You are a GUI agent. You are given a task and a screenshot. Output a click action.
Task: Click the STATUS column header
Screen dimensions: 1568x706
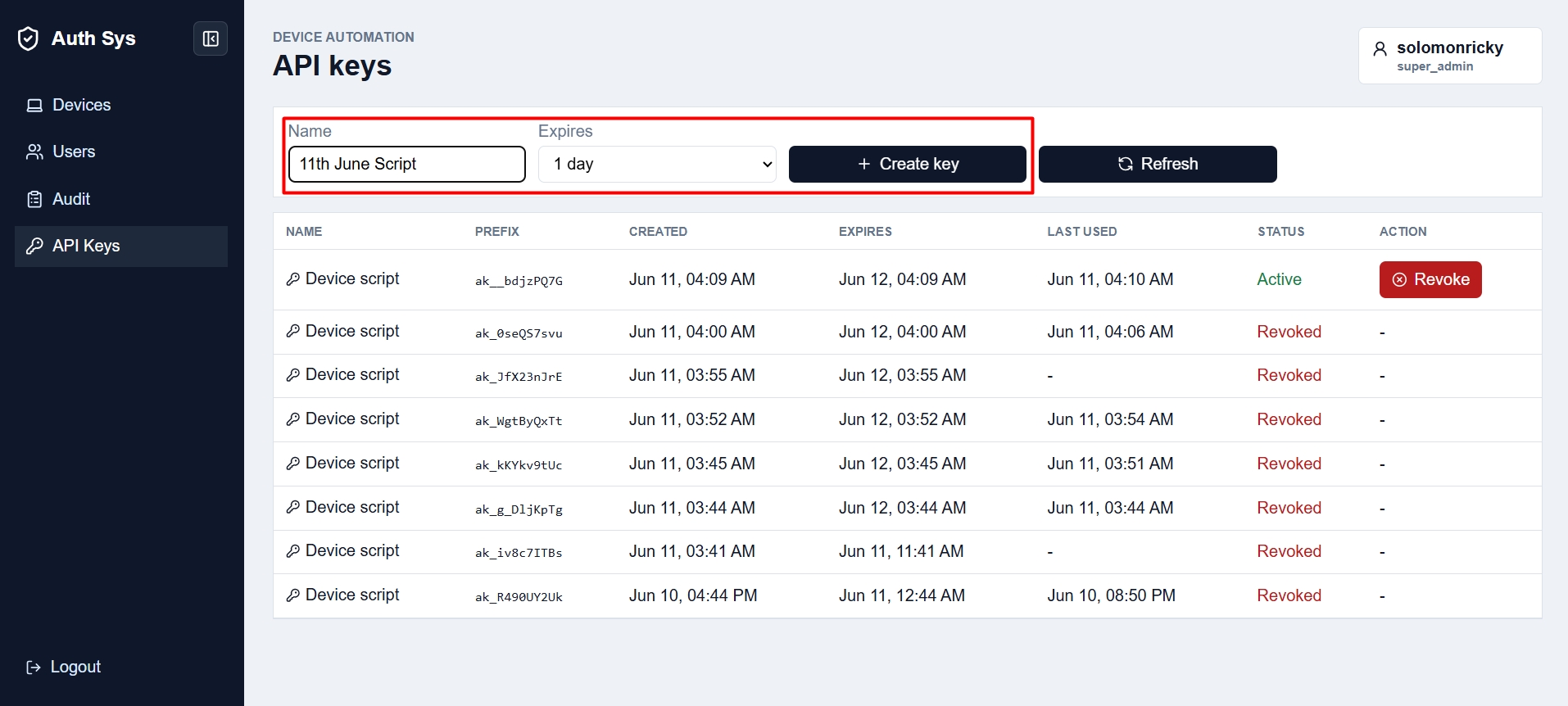pos(1281,232)
